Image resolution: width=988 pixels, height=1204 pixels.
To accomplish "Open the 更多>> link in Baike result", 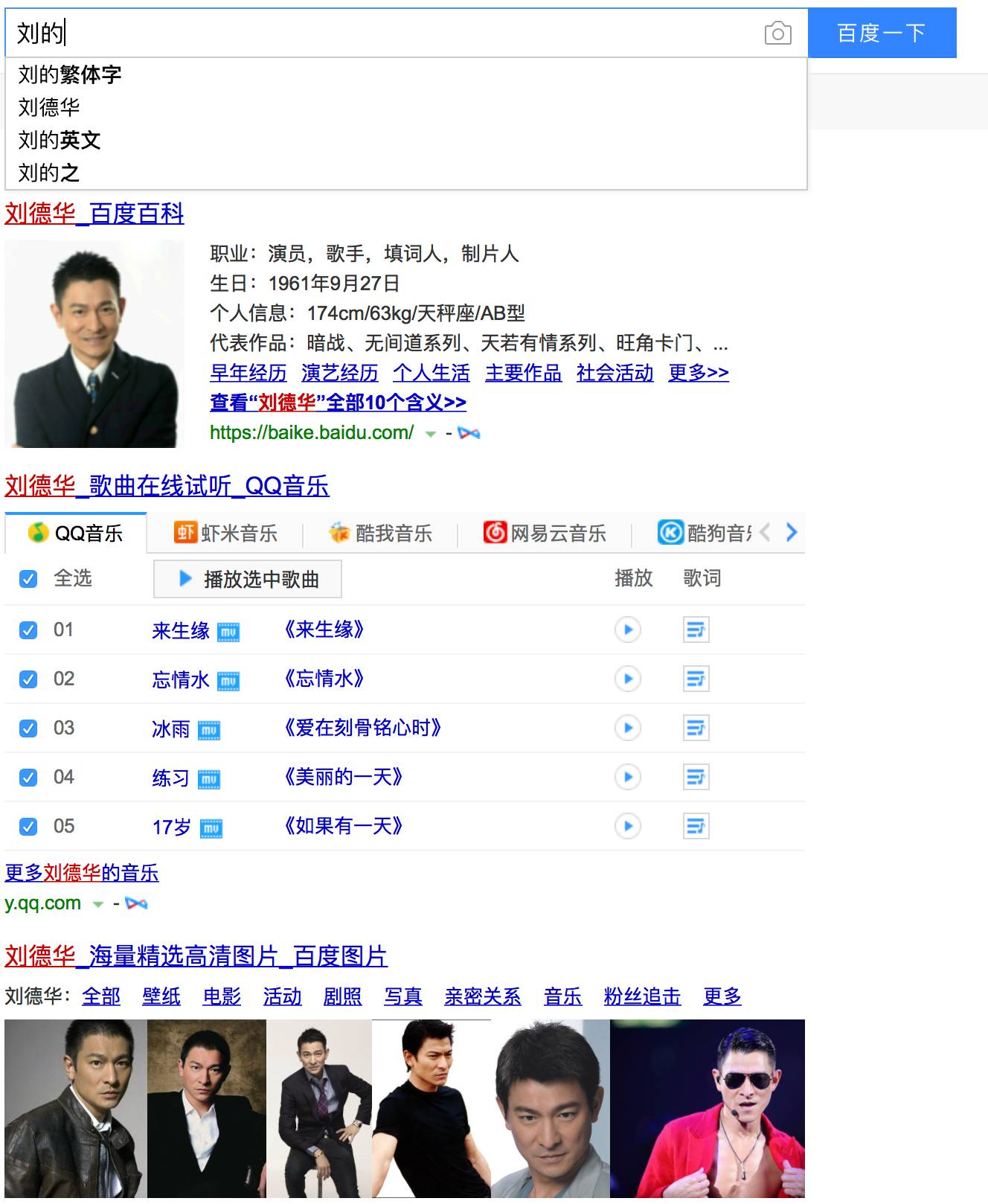I will coord(699,373).
